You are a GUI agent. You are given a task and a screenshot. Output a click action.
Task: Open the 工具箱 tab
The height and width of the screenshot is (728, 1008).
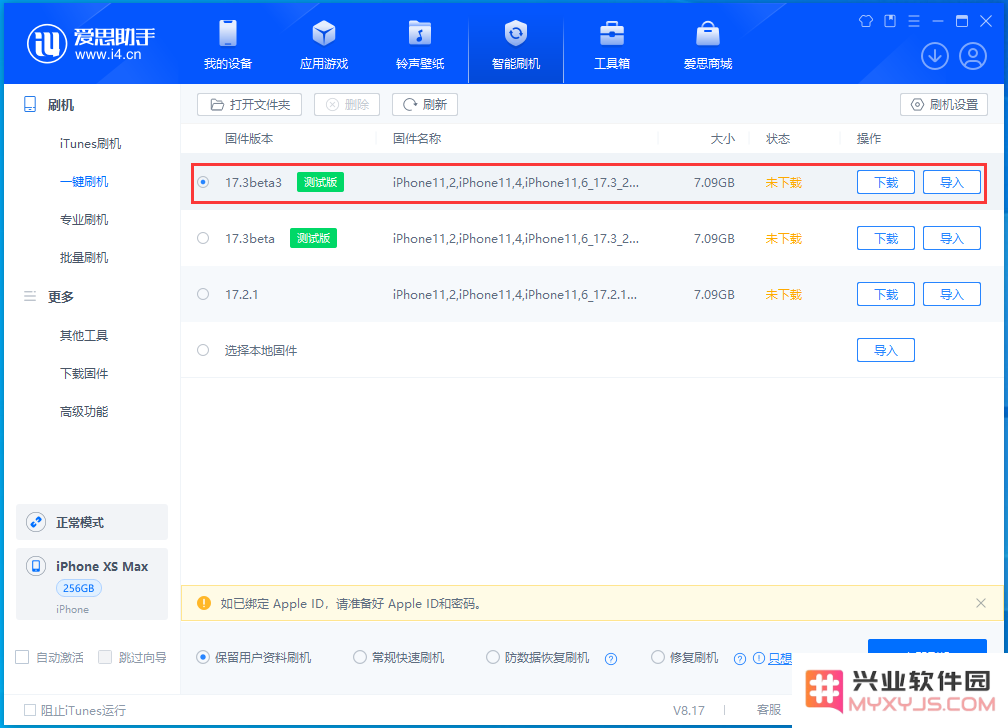pos(611,45)
